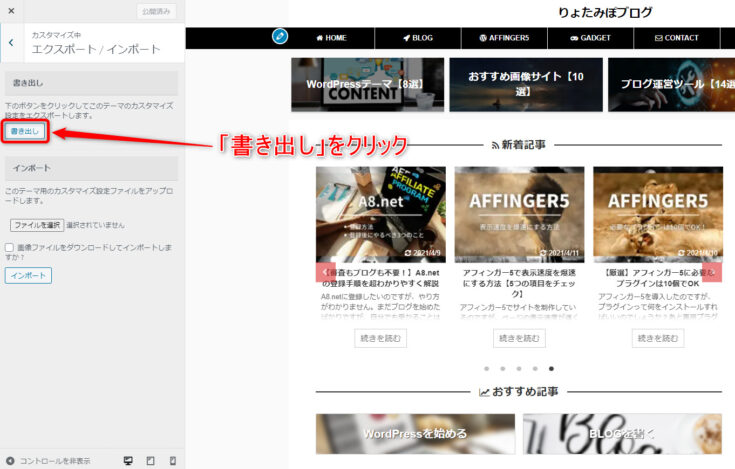
Task: Switch to tablet preview device icon
Action: coord(150,461)
